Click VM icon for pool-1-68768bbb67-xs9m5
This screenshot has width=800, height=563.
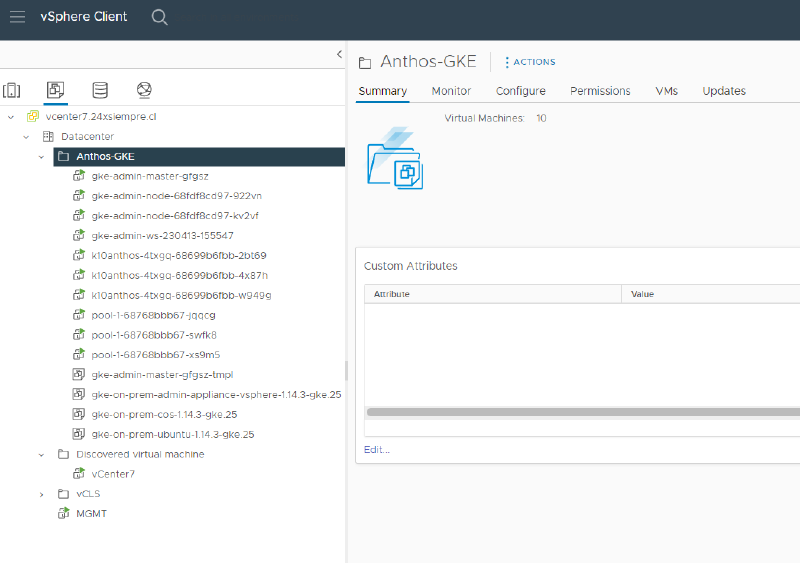click(x=79, y=354)
